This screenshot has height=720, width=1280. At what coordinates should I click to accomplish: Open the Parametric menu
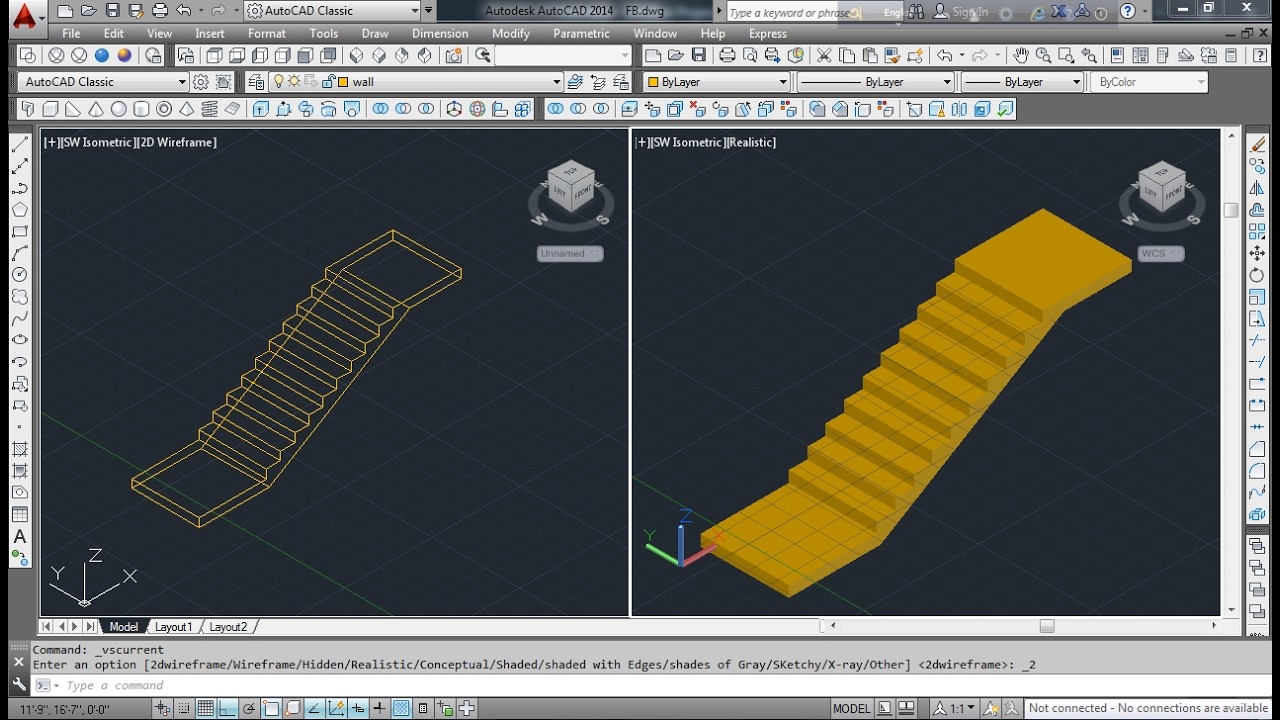click(x=581, y=34)
